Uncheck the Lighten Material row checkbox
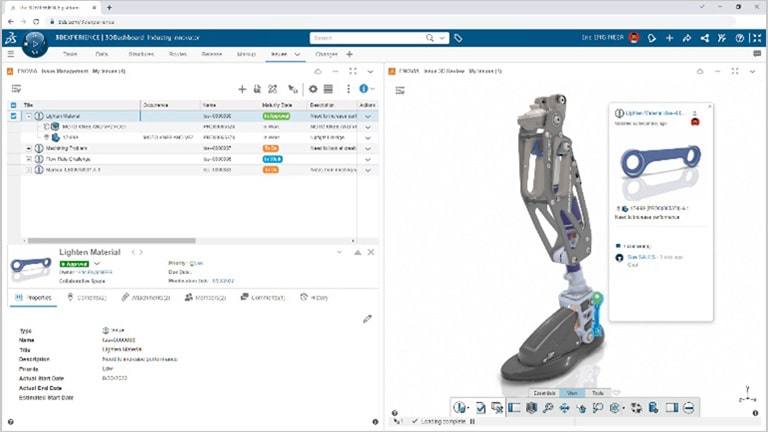Viewport: 768px width, 432px height. click(x=13, y=116)
